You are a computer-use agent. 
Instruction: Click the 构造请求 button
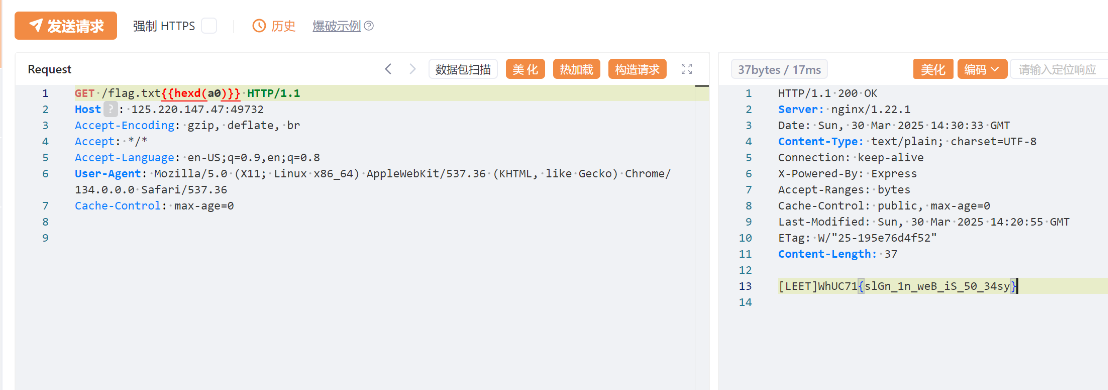[637, 69]
